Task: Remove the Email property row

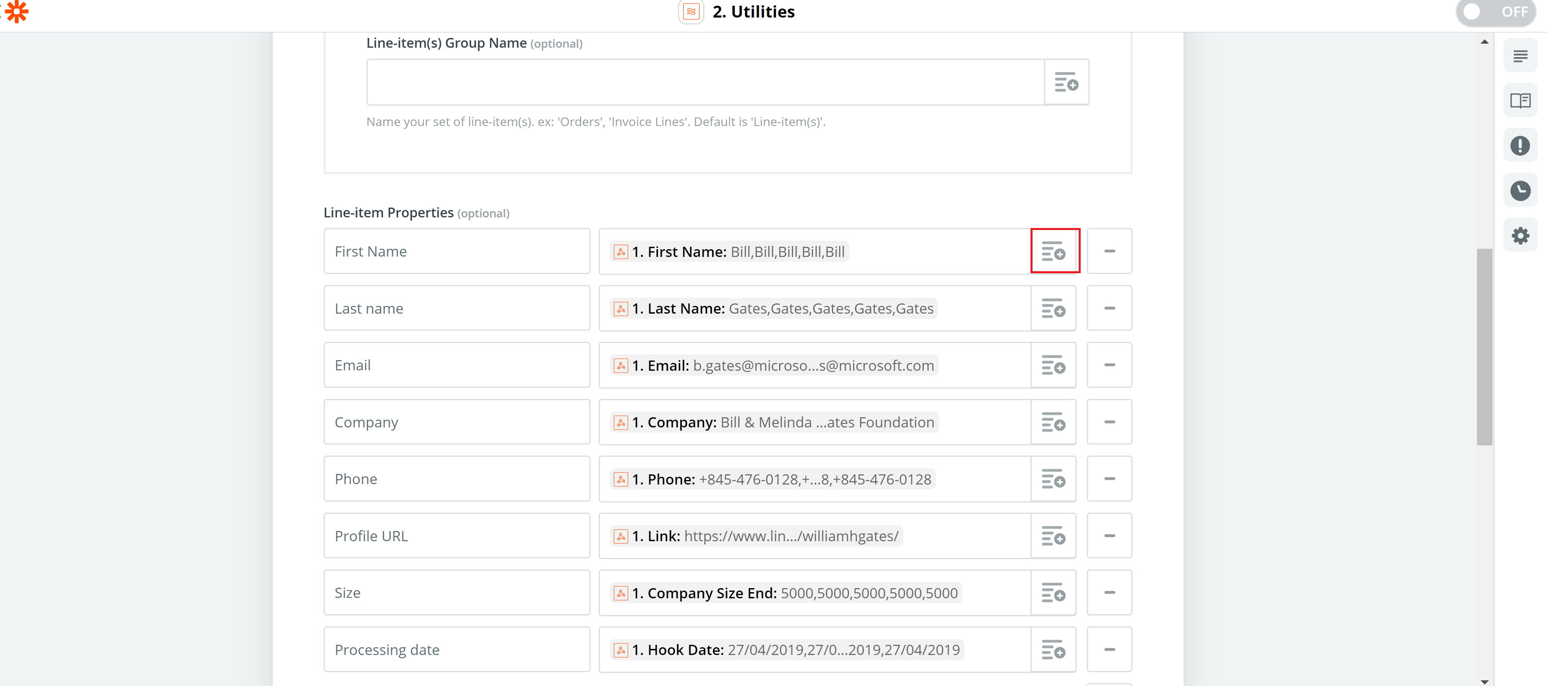Action: click(x=1109, y=365)
